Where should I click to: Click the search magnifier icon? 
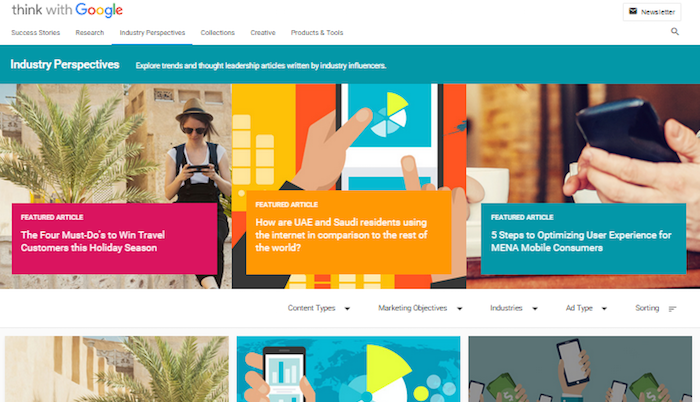click(675, 31)
